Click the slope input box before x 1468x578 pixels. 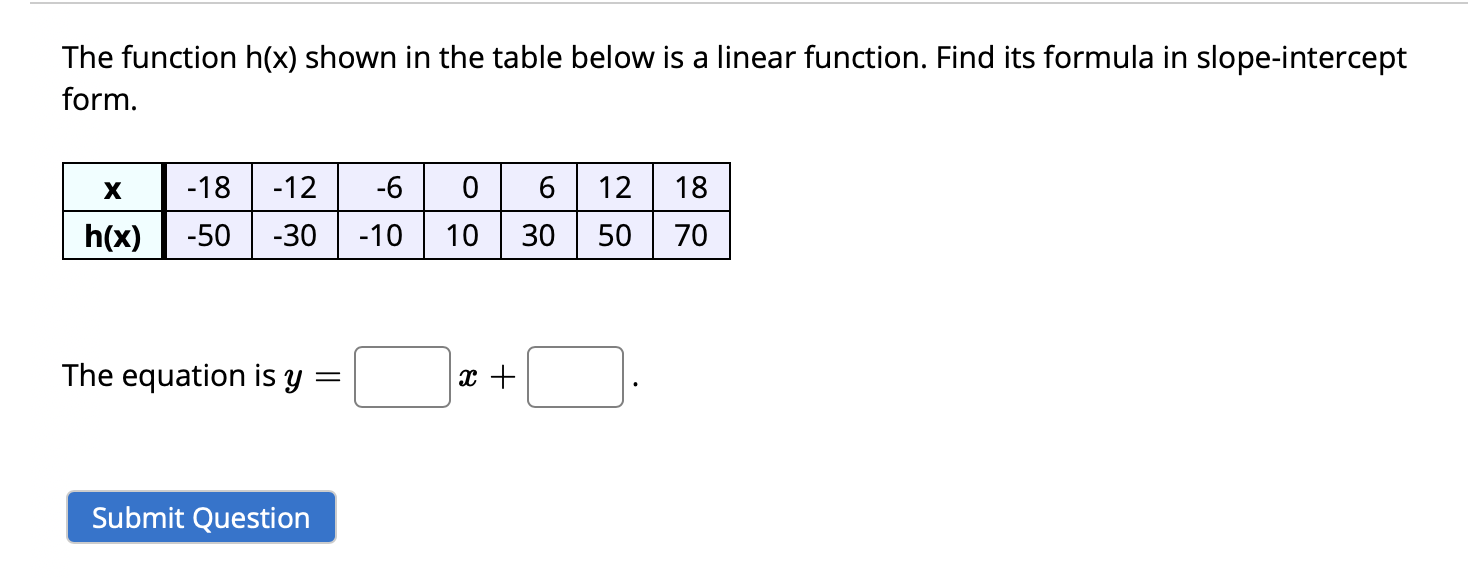400,377
